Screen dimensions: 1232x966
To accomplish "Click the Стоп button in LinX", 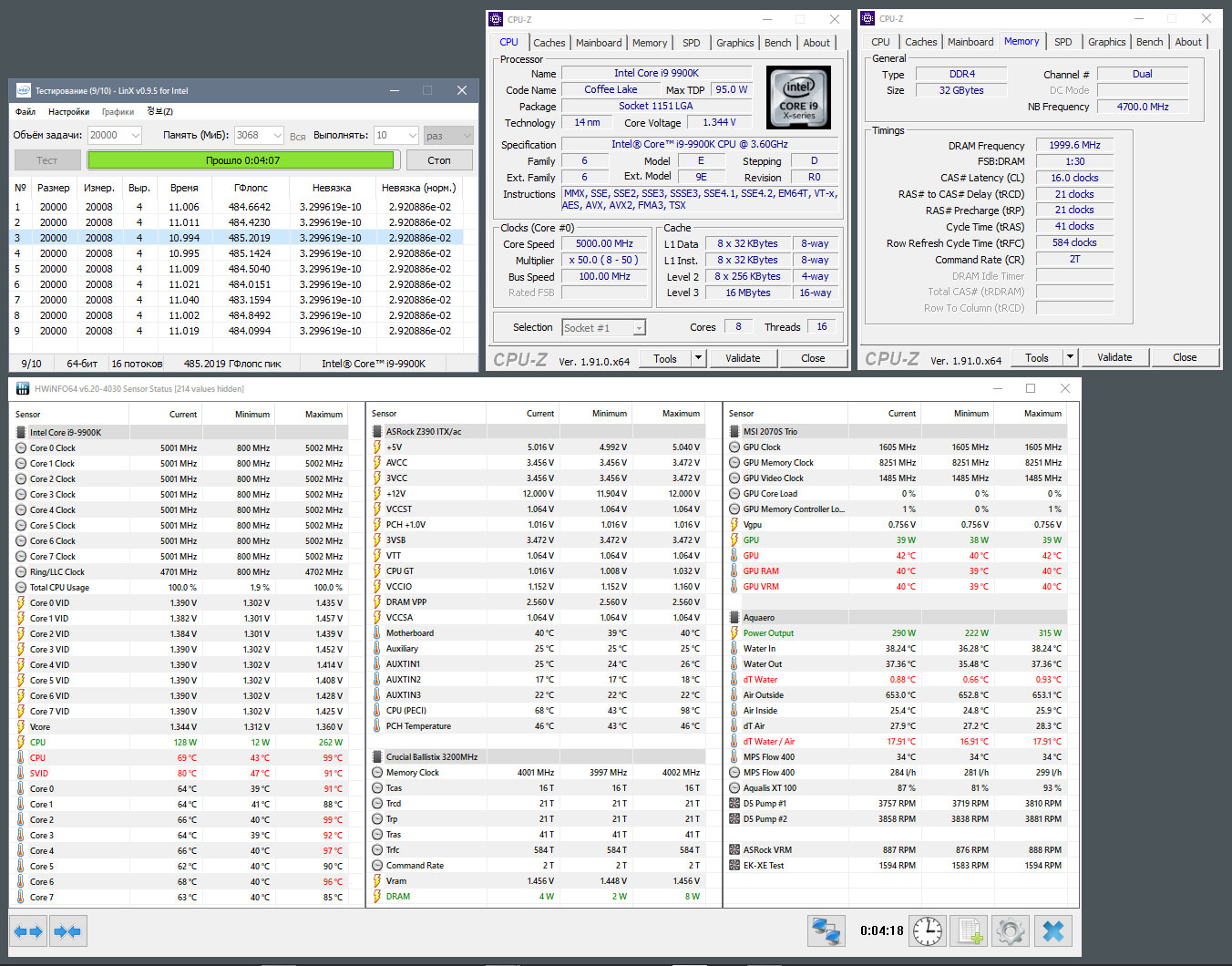I will point(439,160).
